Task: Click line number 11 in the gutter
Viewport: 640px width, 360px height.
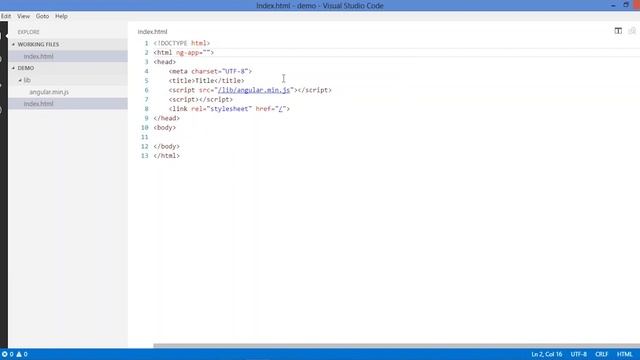Action: tap(144, 137)
